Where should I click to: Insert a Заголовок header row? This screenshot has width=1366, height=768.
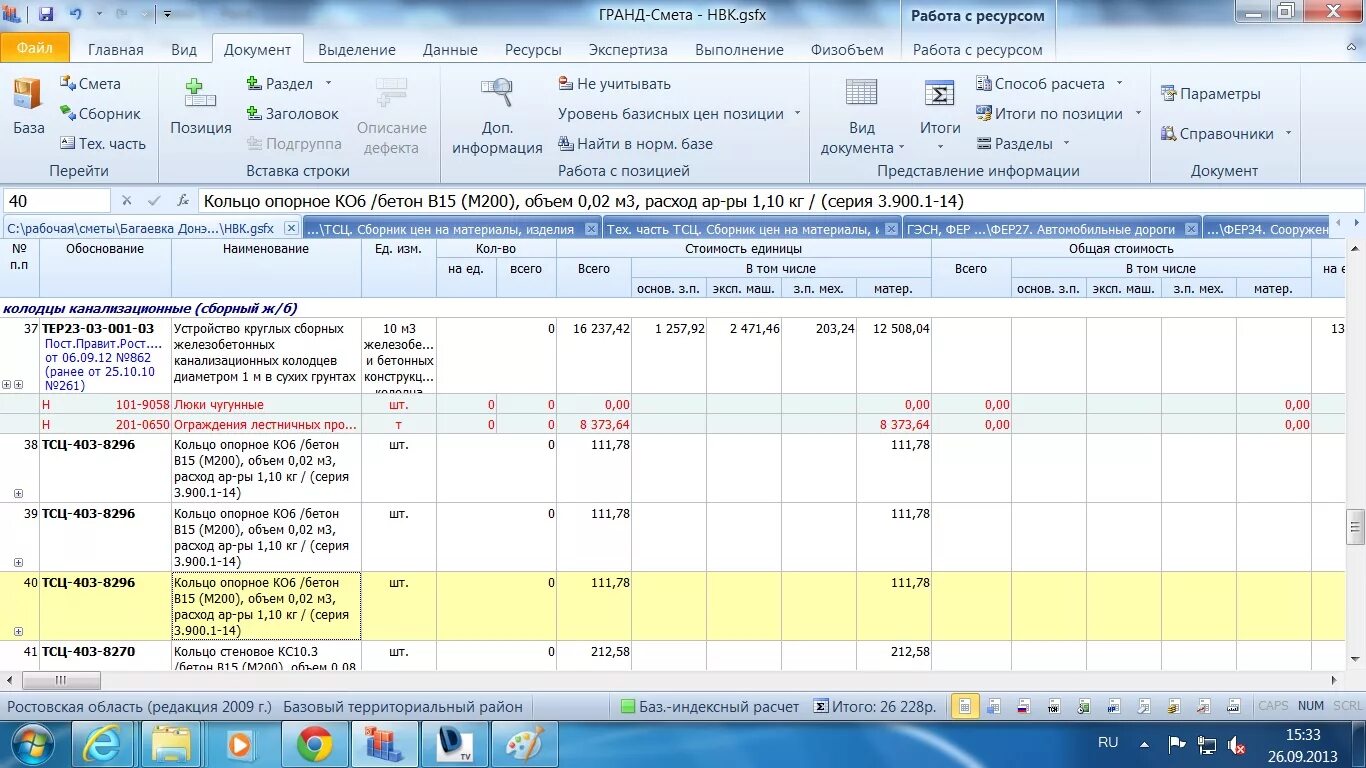coord(292,114)
